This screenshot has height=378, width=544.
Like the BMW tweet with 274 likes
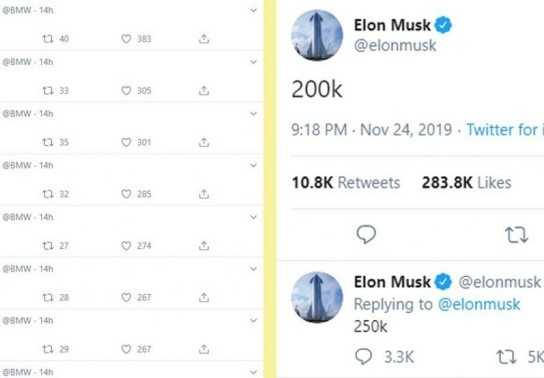pyautogui.click(x=126, y=246)
